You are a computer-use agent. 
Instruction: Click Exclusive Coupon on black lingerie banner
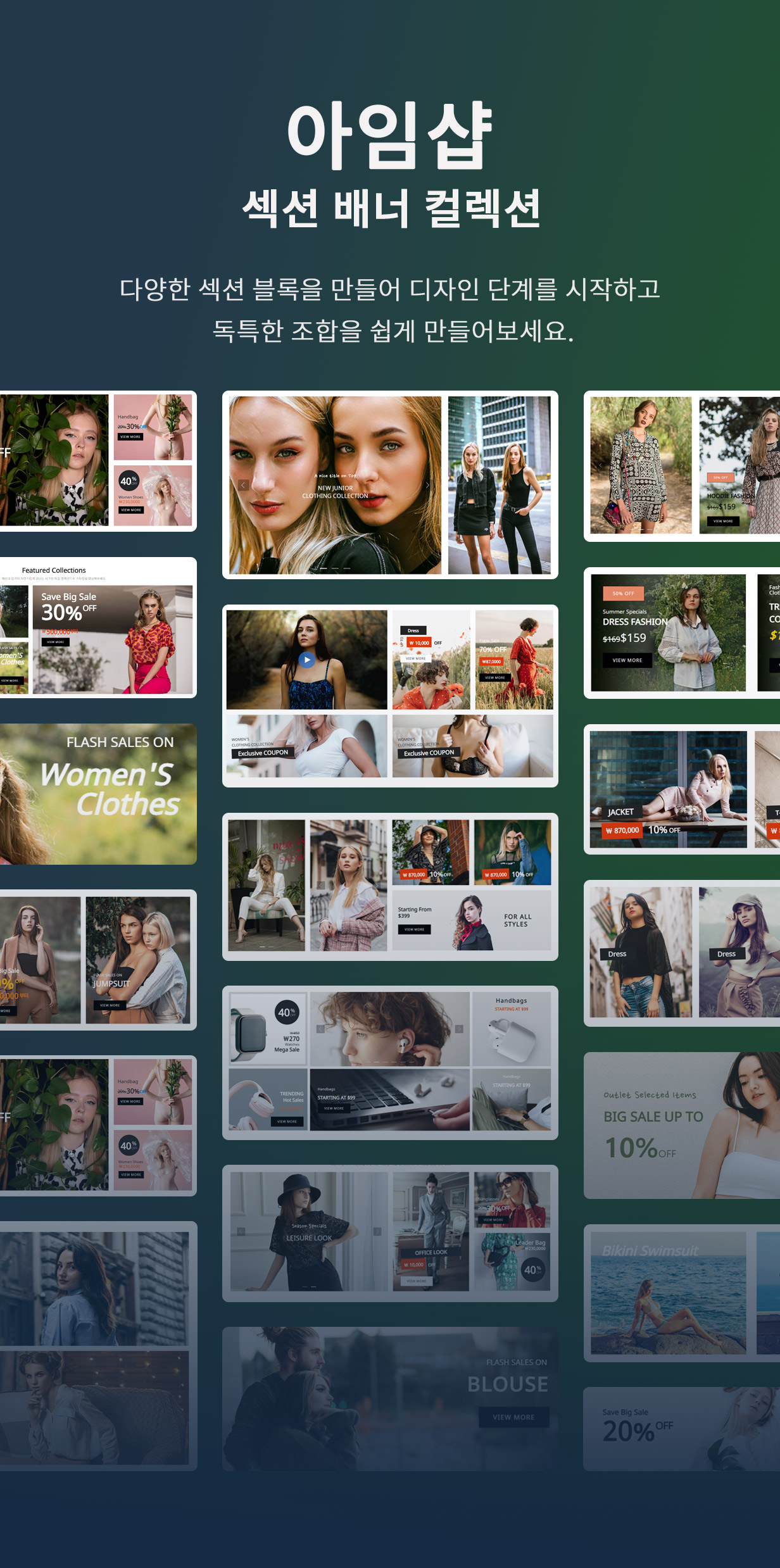point(429,753)
